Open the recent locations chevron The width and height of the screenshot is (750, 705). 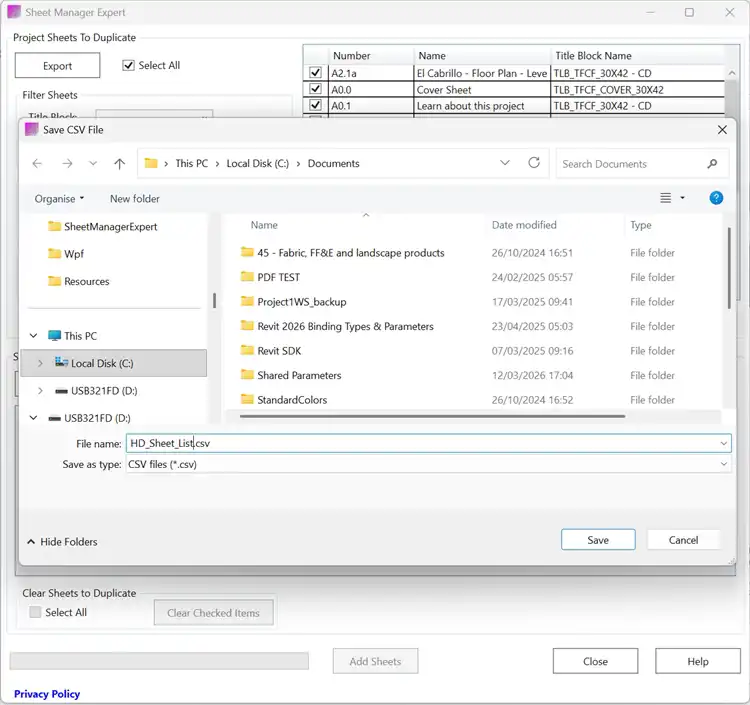click(94, 164)
